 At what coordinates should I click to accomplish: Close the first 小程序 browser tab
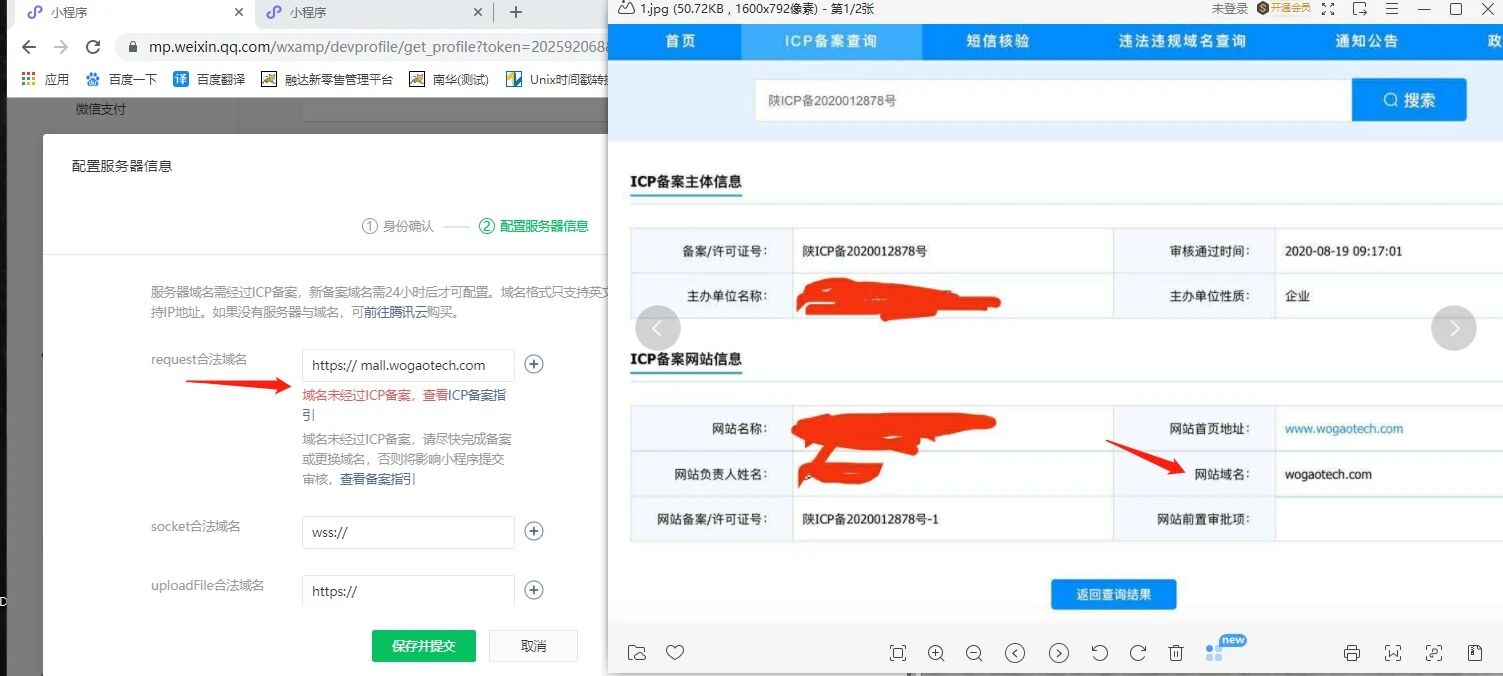(238, 13)
